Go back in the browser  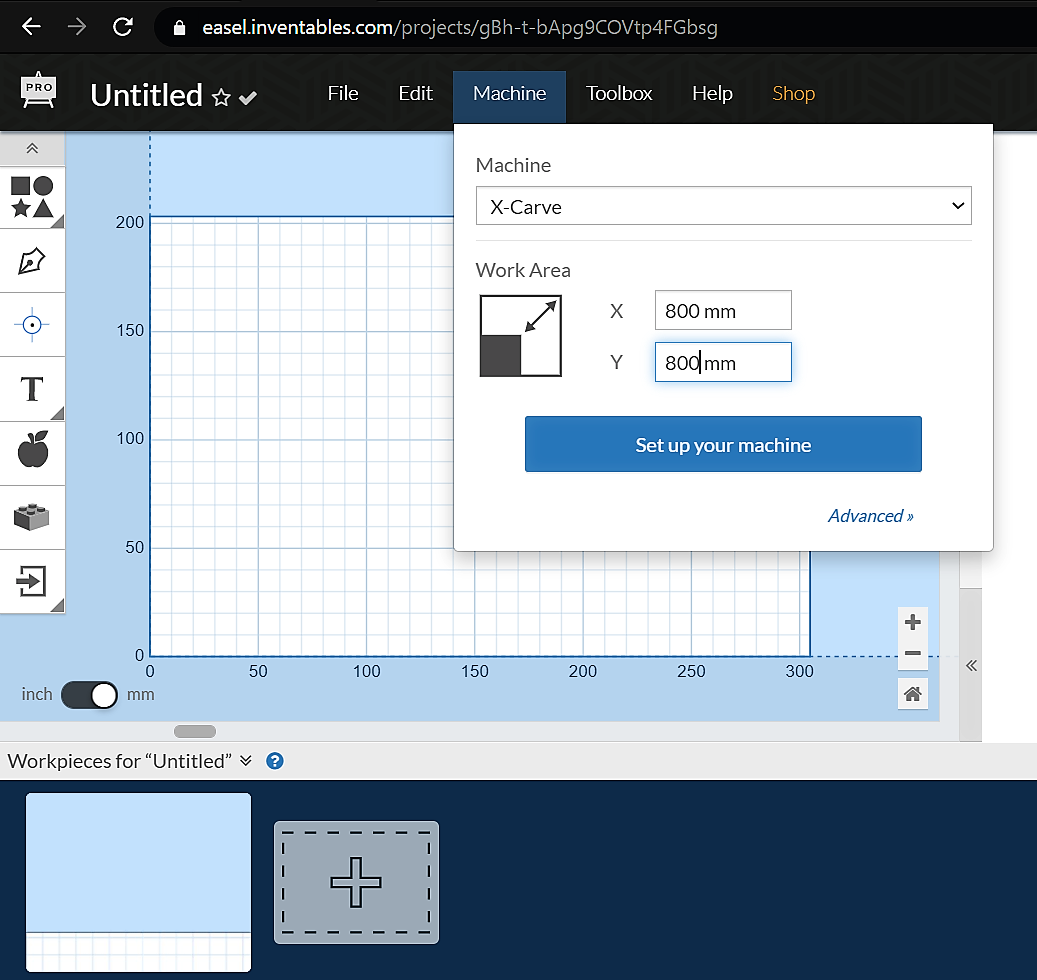pyautogui.click(x=31, y=26)
